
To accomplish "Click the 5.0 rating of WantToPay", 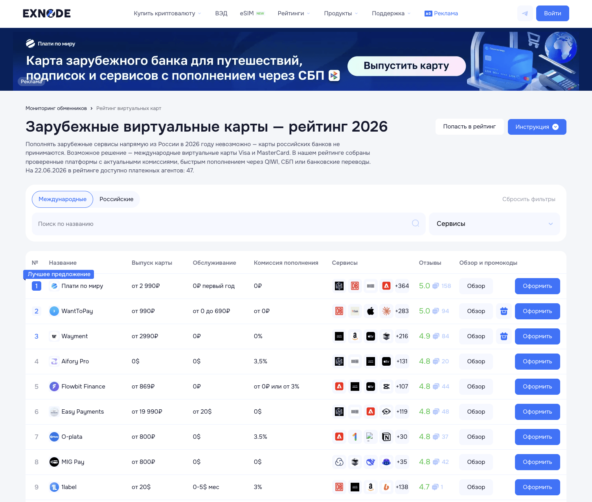I will (424, 311).
